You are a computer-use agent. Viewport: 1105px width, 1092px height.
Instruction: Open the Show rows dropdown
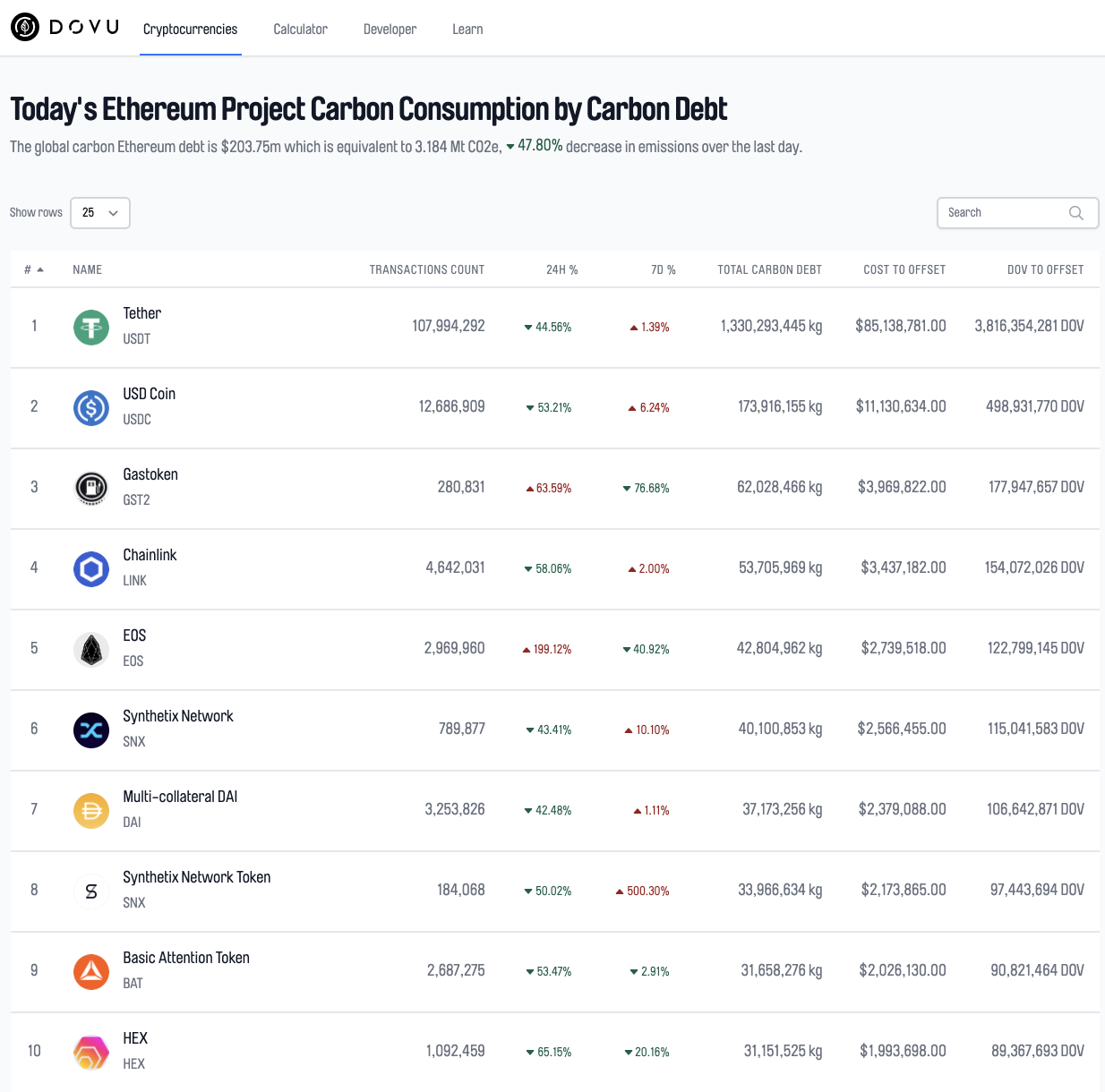tap(100, 213)
